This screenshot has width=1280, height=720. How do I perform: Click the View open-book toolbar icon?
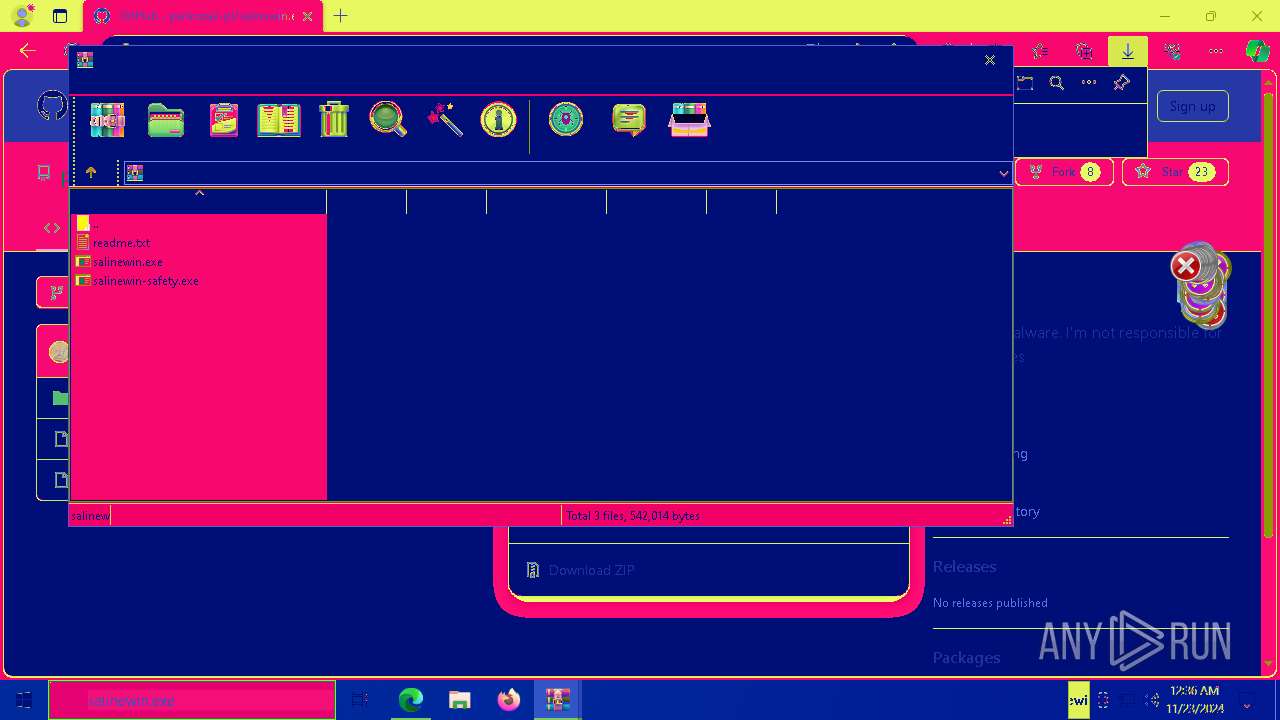(279, 120)
